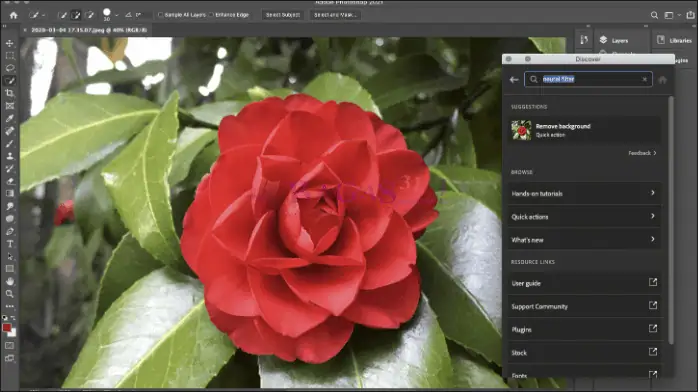Click the Select Subject button
698x392 pixels.
(283, 15)
